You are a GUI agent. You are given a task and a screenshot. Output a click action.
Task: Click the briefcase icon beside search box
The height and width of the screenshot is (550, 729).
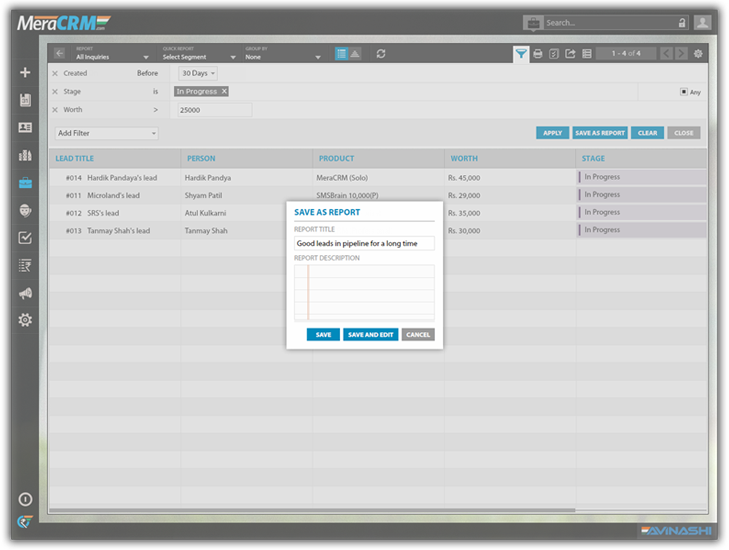click(x=533, y=23)
